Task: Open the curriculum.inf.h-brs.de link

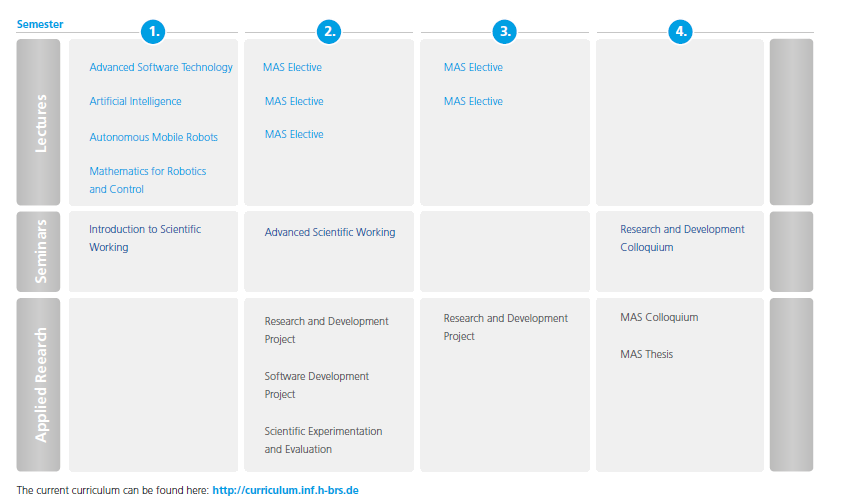Action: 285,490
